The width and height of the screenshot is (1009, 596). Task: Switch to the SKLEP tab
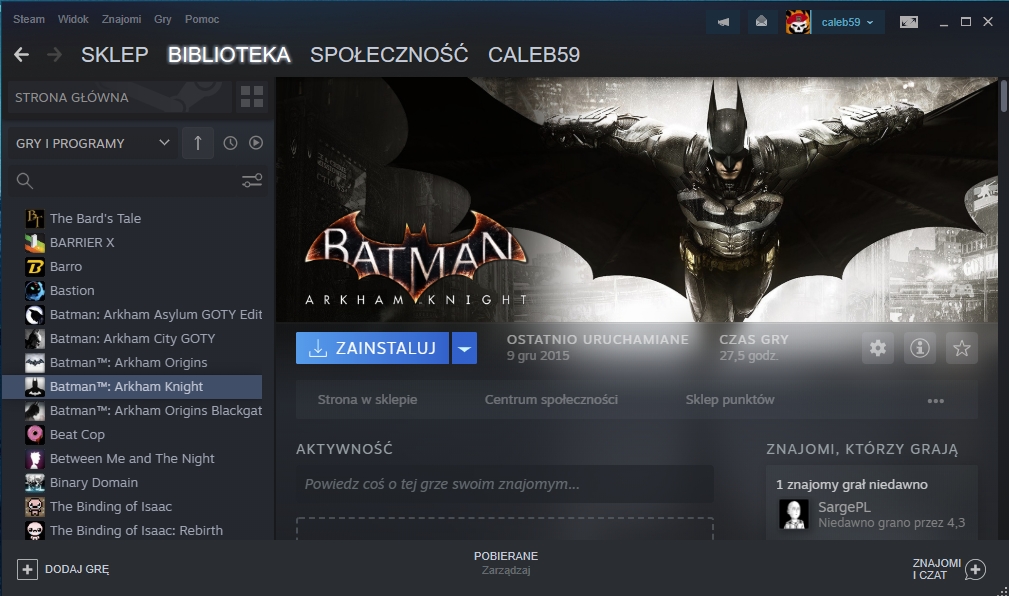click(115, 55)
